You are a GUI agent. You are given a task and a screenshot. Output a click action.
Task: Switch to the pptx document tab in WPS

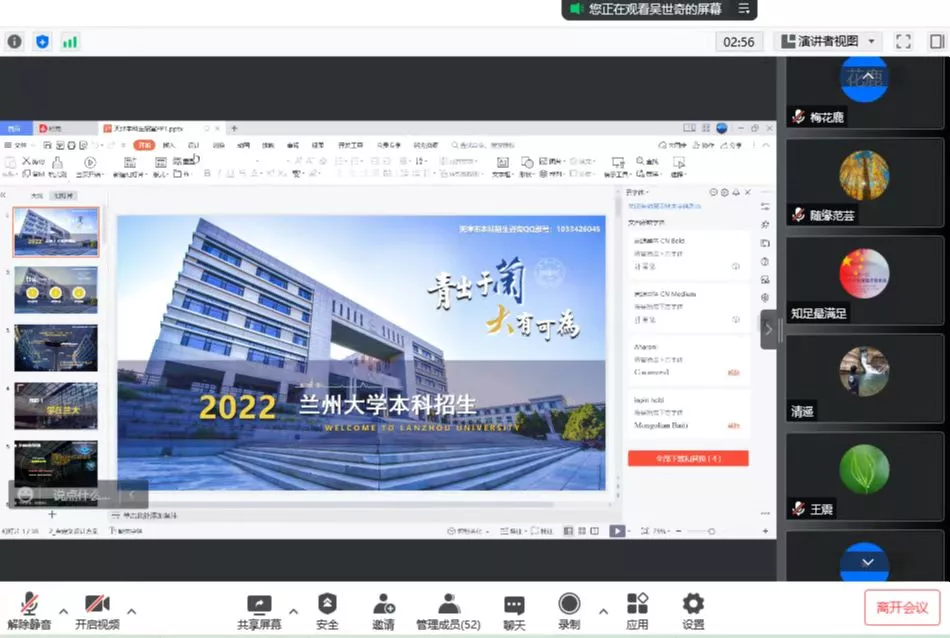(x=161, y=128)
